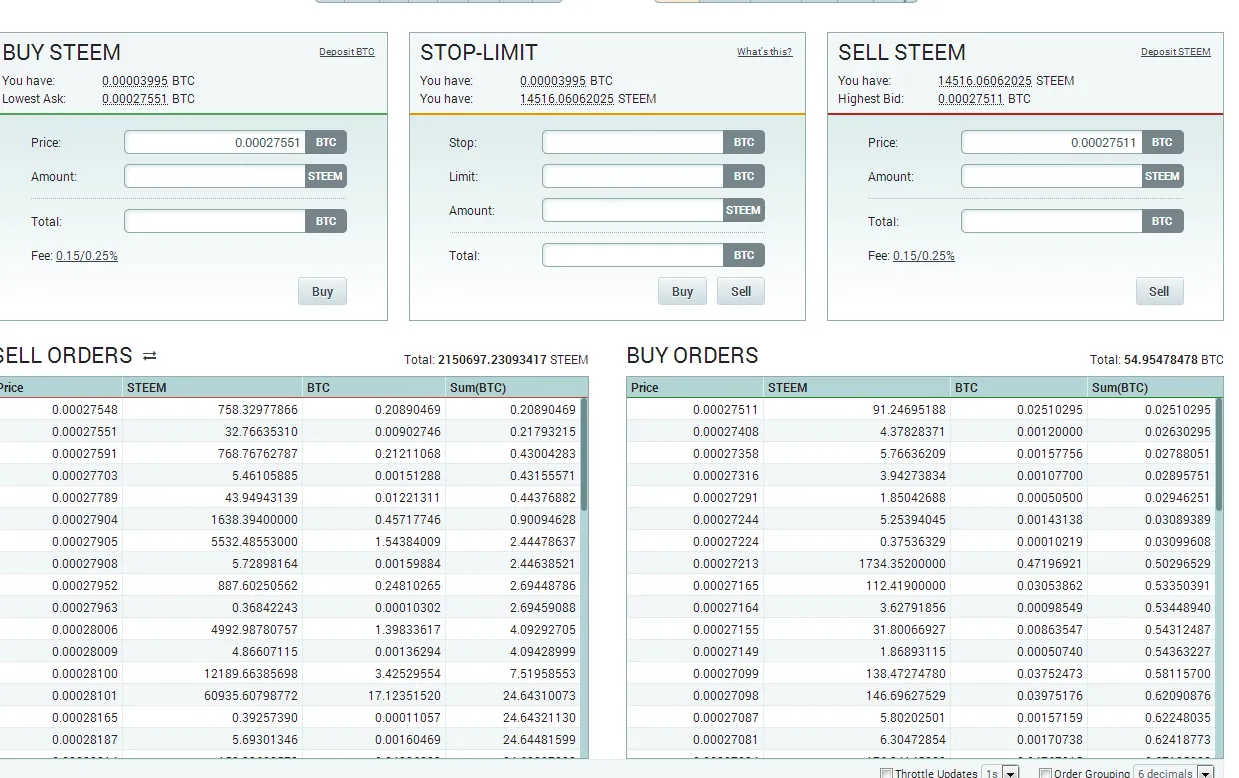Click the BTC balance in Buy STEEM
The image size is (1239, 778).
pyautogui.click(x=135, y=81)
